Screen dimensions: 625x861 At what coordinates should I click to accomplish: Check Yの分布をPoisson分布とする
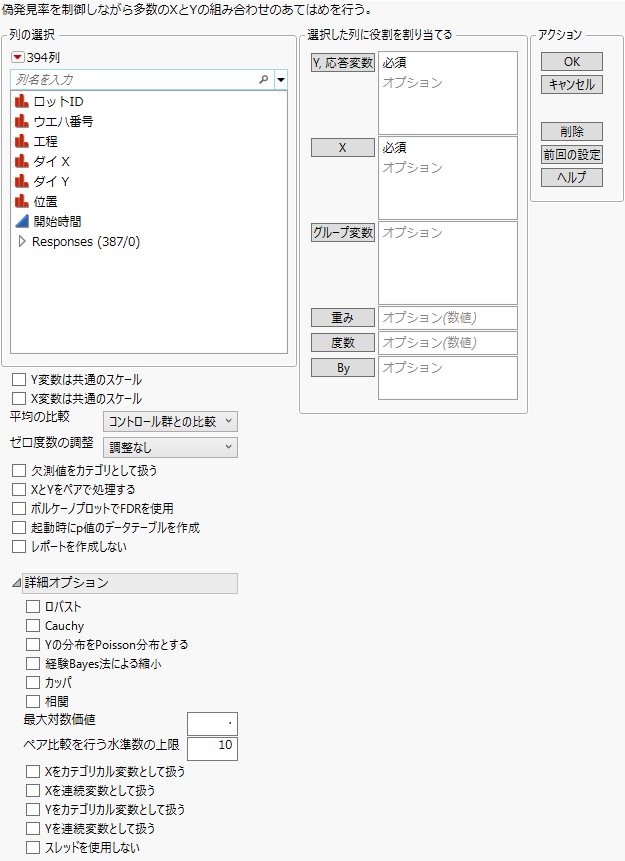click(33, 645)
